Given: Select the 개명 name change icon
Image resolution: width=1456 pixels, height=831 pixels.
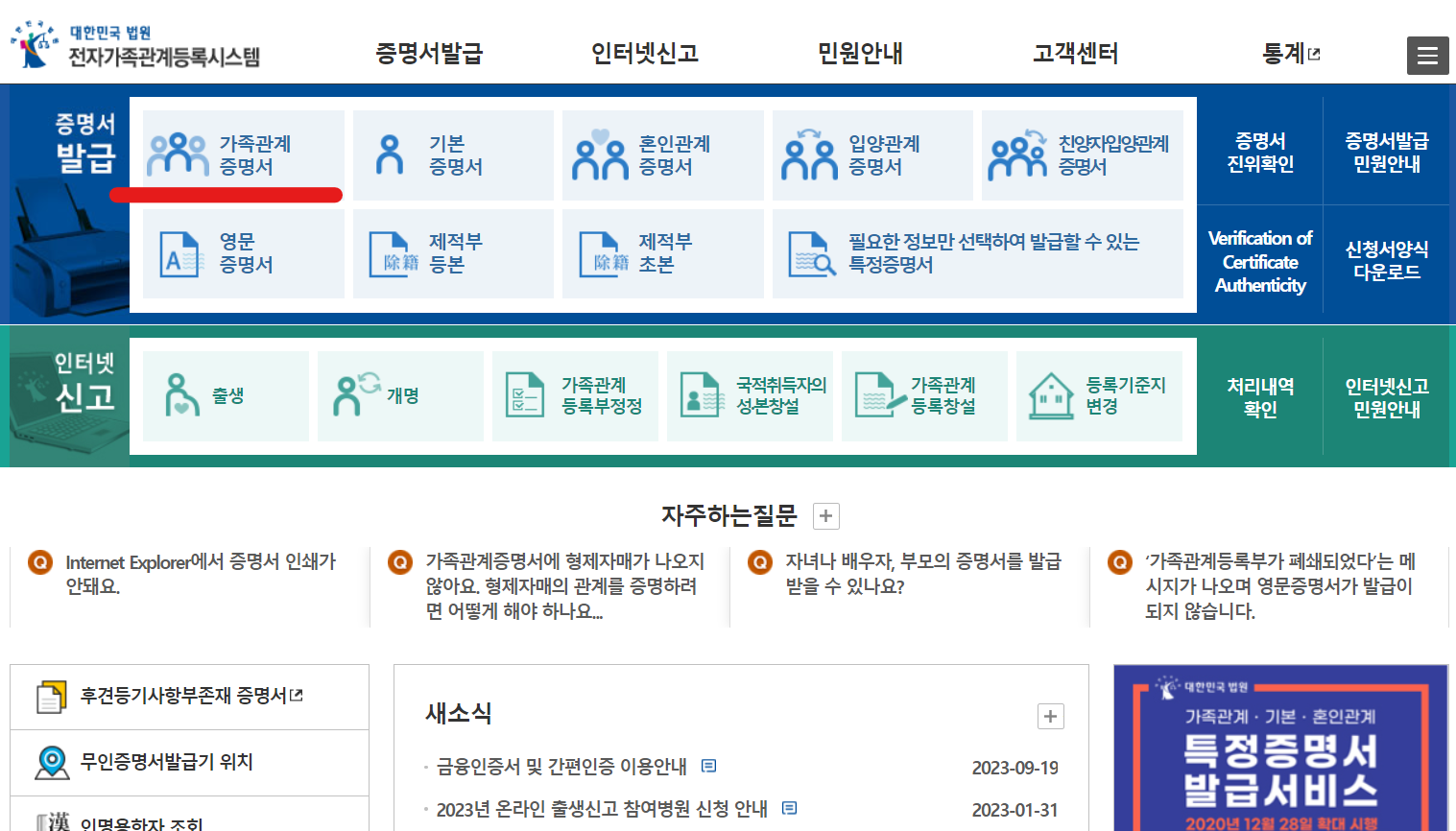Looking at the screenshot, I should click(400, 395).
